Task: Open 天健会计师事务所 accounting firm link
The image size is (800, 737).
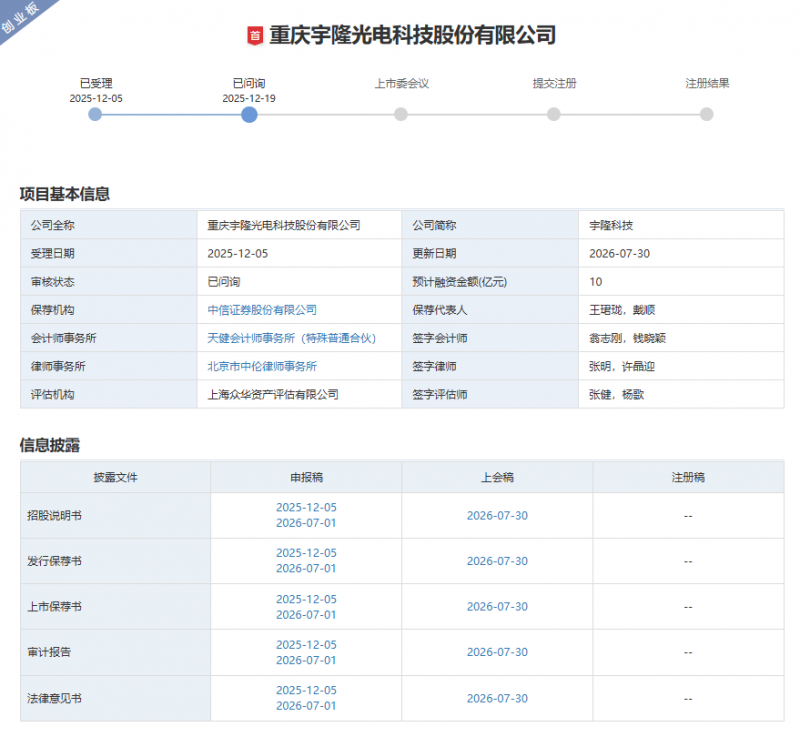Action: pos(292,338)
